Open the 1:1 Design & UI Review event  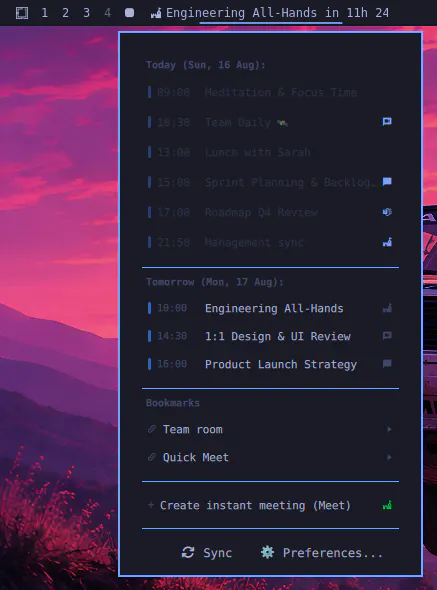click(x=270, y=336)
